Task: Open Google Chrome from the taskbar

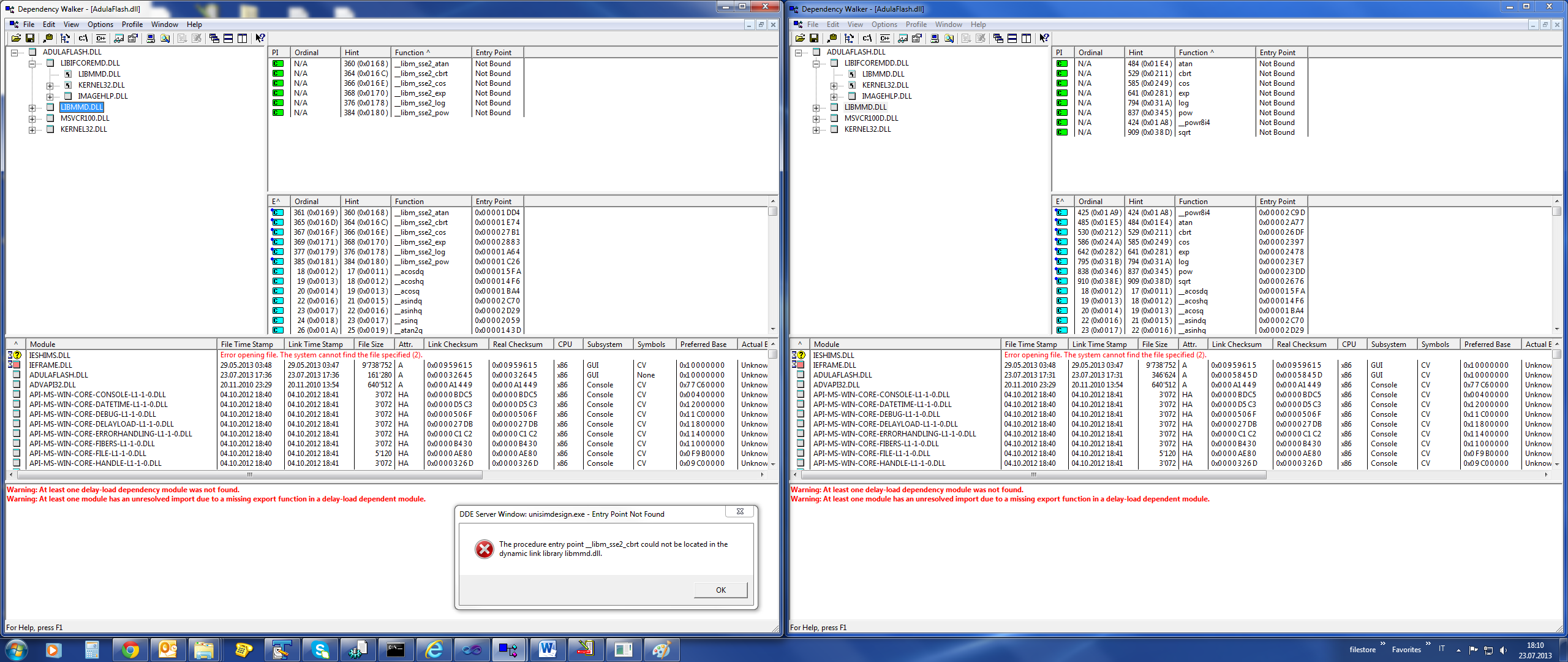Action: point(130,649)
